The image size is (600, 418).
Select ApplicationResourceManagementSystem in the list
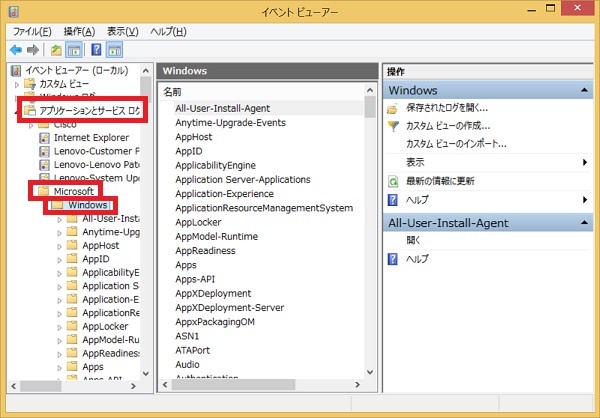tap(264, 208)
